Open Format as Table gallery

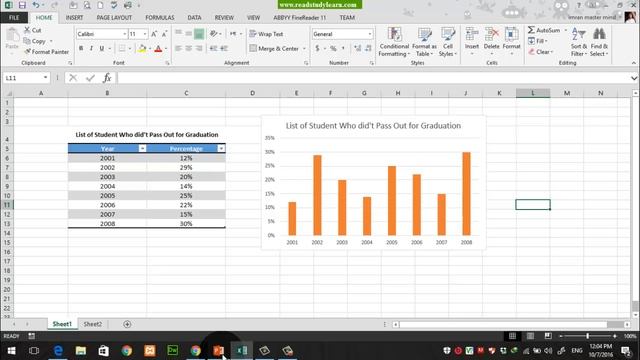pyautogui.click(x=424, y=42)
